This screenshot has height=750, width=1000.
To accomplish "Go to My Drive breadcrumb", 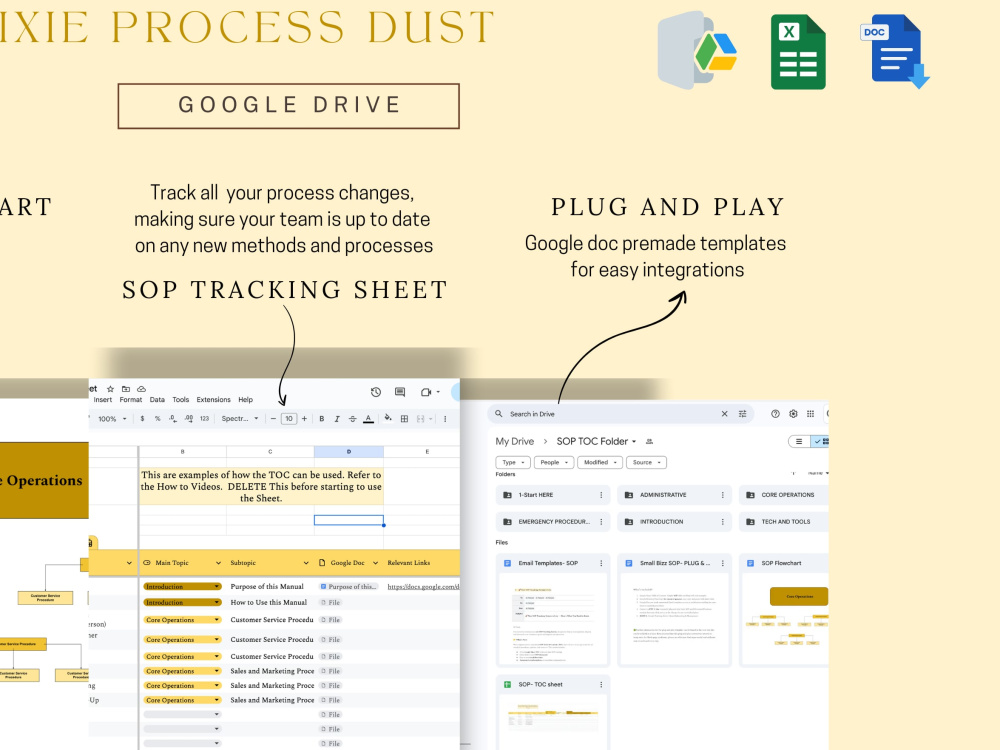I will click(x=515, y=441).
